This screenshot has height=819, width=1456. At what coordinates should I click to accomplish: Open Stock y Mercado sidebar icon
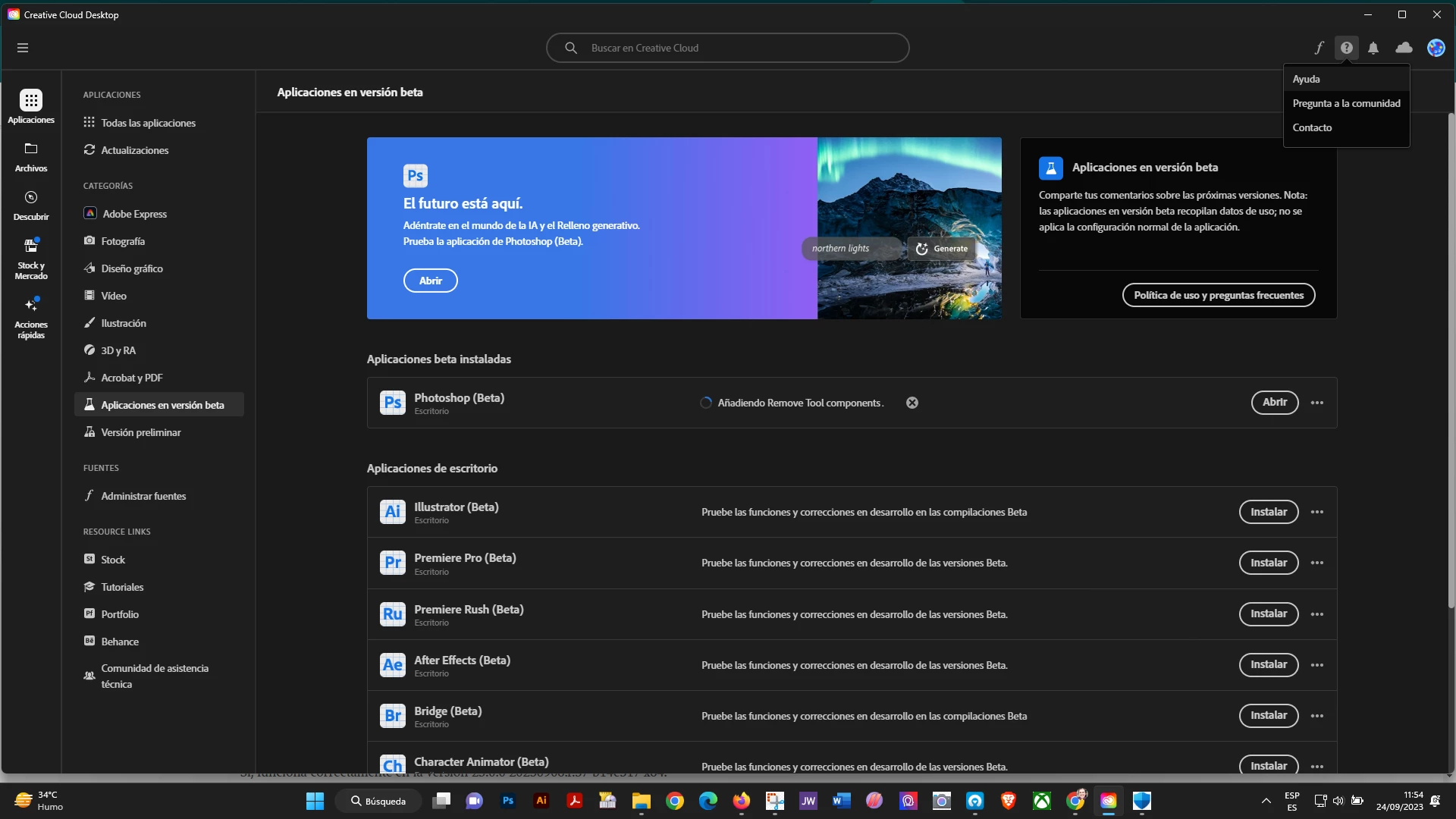[31, 258]
